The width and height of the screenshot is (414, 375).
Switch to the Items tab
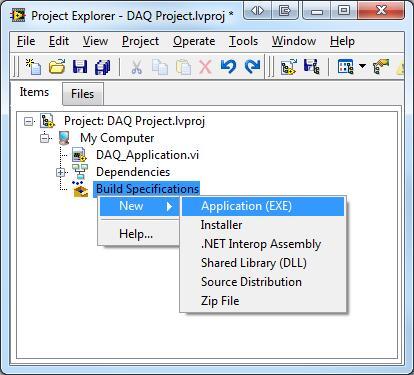coord(34,92)
